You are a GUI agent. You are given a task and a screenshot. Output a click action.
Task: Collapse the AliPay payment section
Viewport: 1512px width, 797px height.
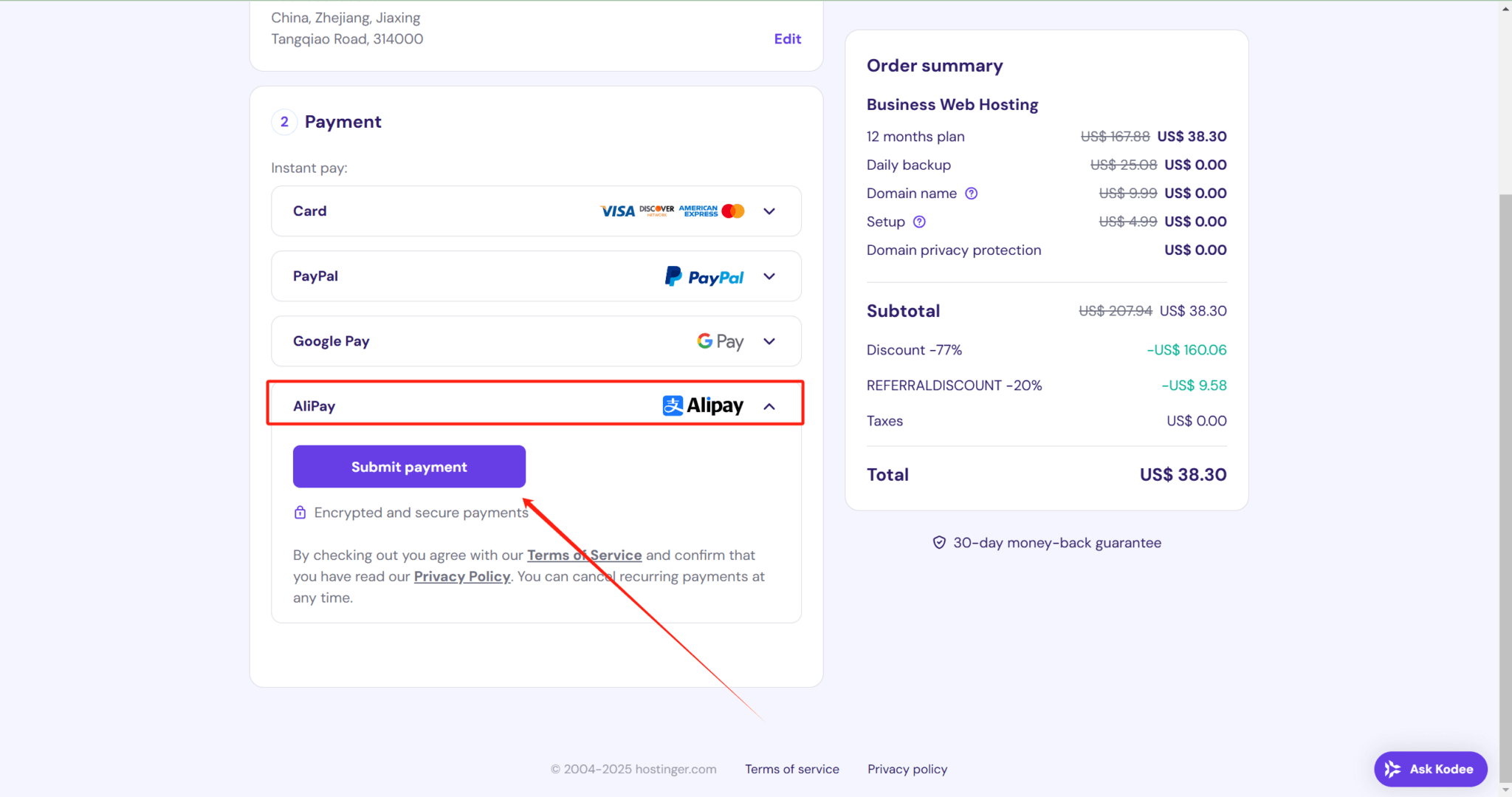point(769,406)
